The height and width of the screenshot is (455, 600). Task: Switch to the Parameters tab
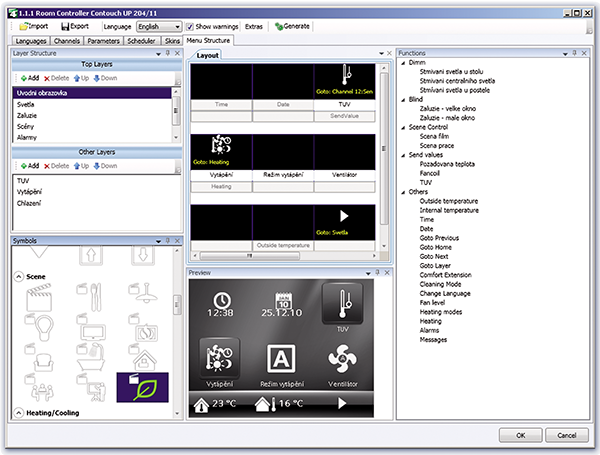(x=103, y=41)
